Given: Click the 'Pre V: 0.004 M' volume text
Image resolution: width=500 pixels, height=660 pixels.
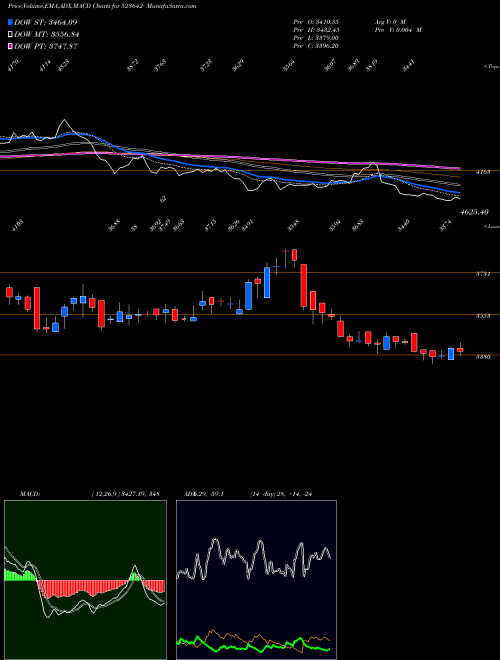Looking at the screenshot, I should [x=398, y=30].
